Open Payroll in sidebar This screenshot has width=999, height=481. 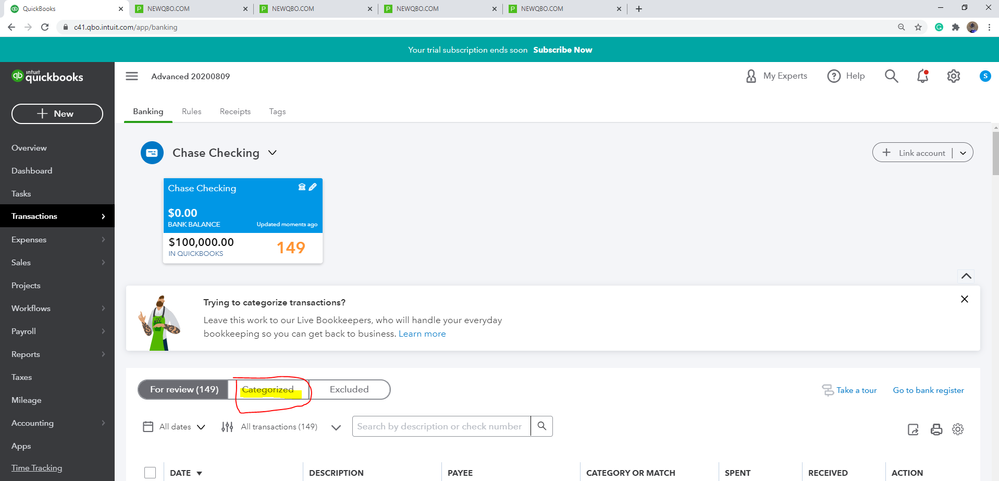pyautogui.click(x=24, y=331)
